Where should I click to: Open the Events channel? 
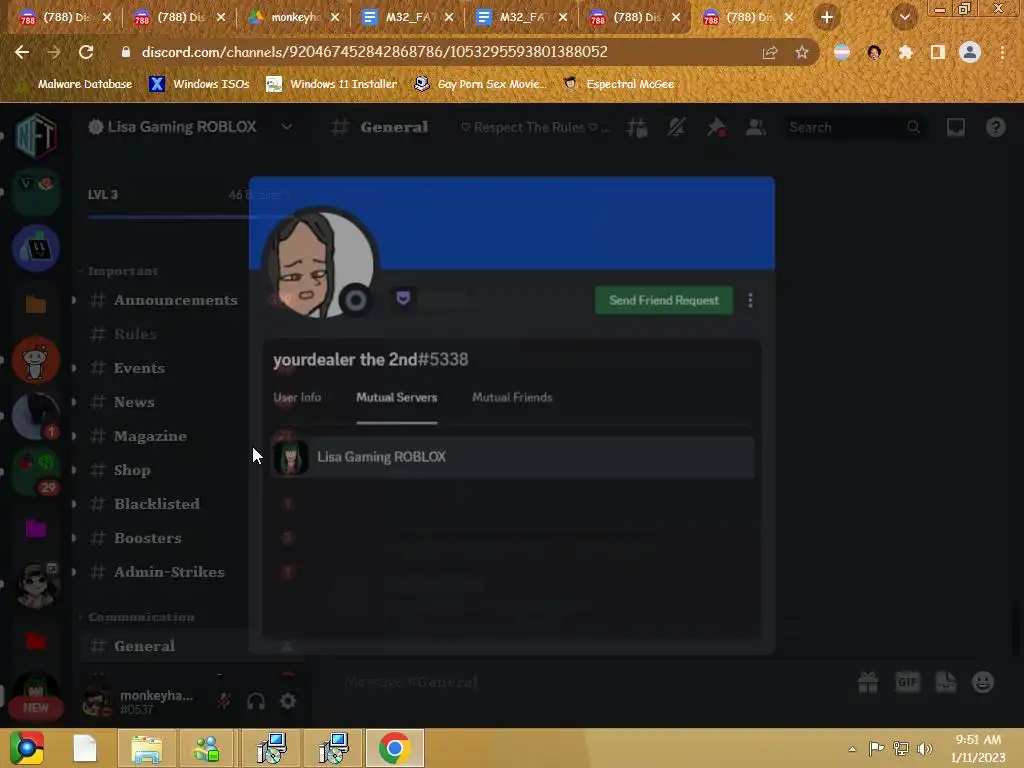[138, 368]
